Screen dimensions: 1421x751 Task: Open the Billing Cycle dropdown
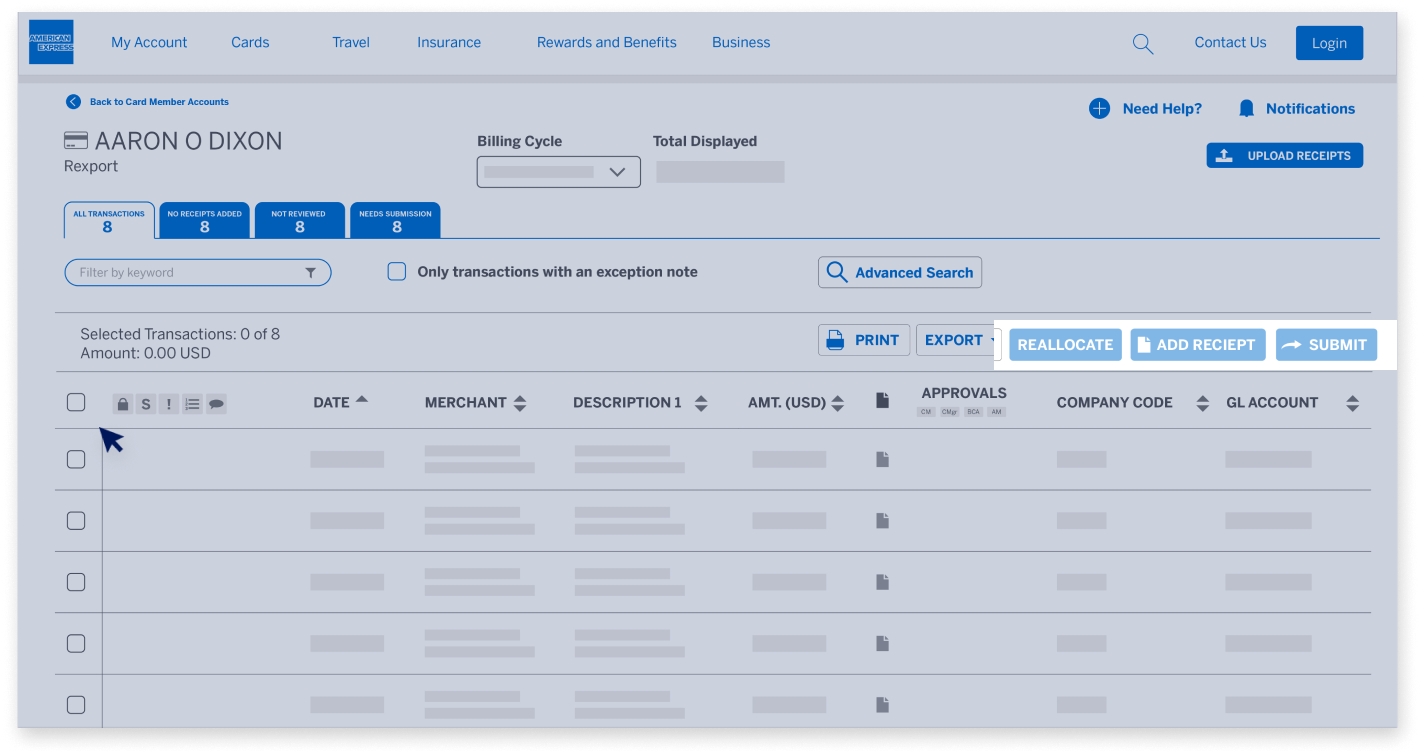[558, 172]
